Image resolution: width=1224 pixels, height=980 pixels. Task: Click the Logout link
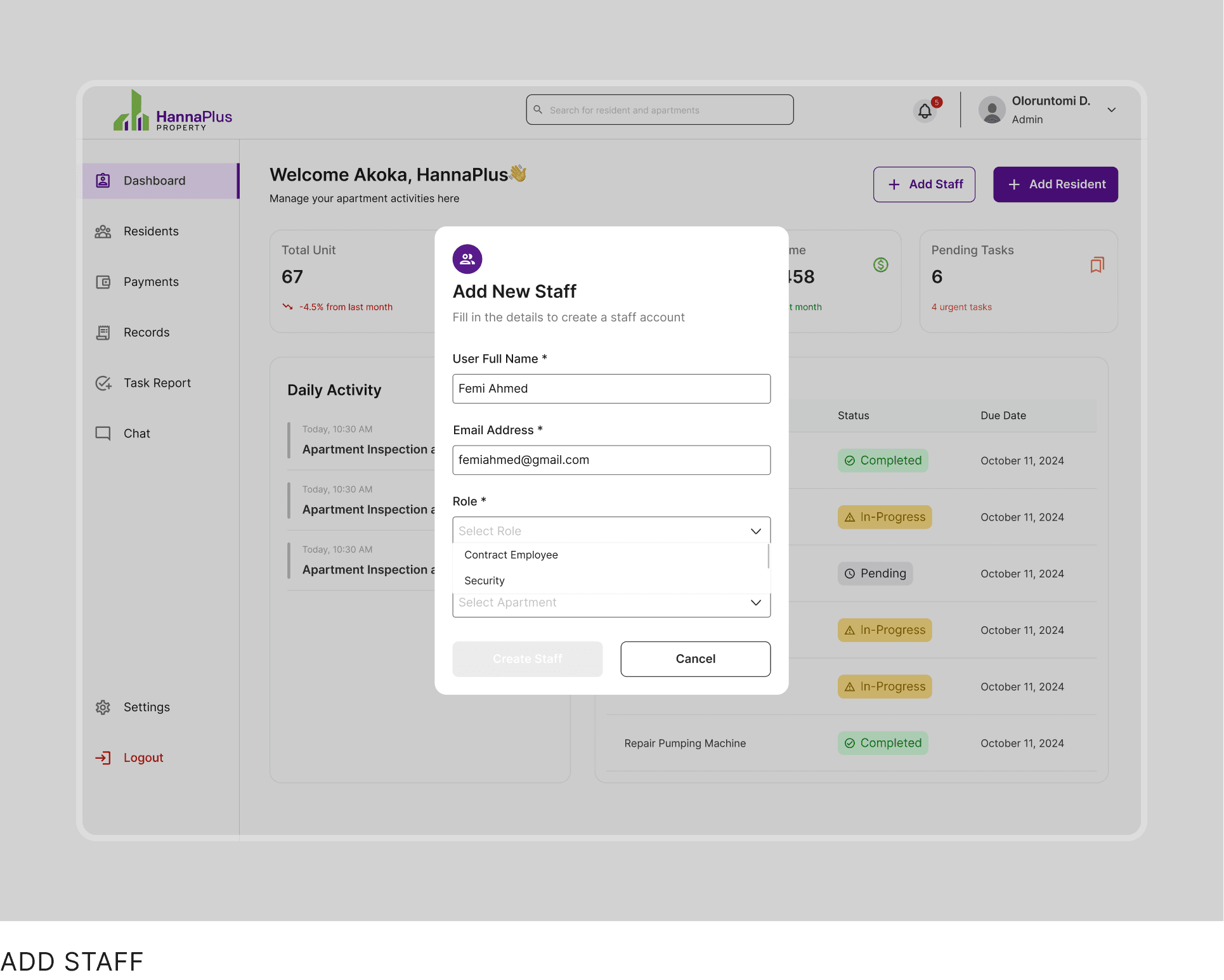click(143, 758)
